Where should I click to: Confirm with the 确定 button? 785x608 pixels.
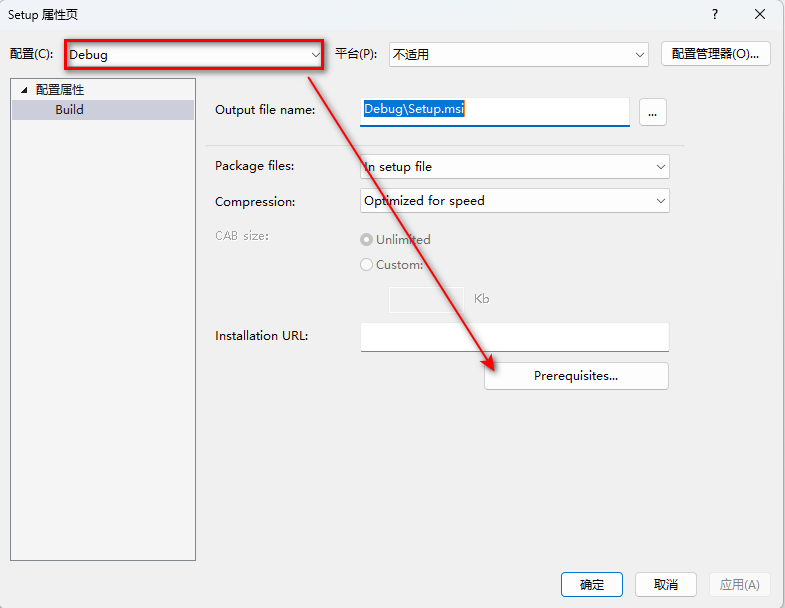tap(592, 584)
